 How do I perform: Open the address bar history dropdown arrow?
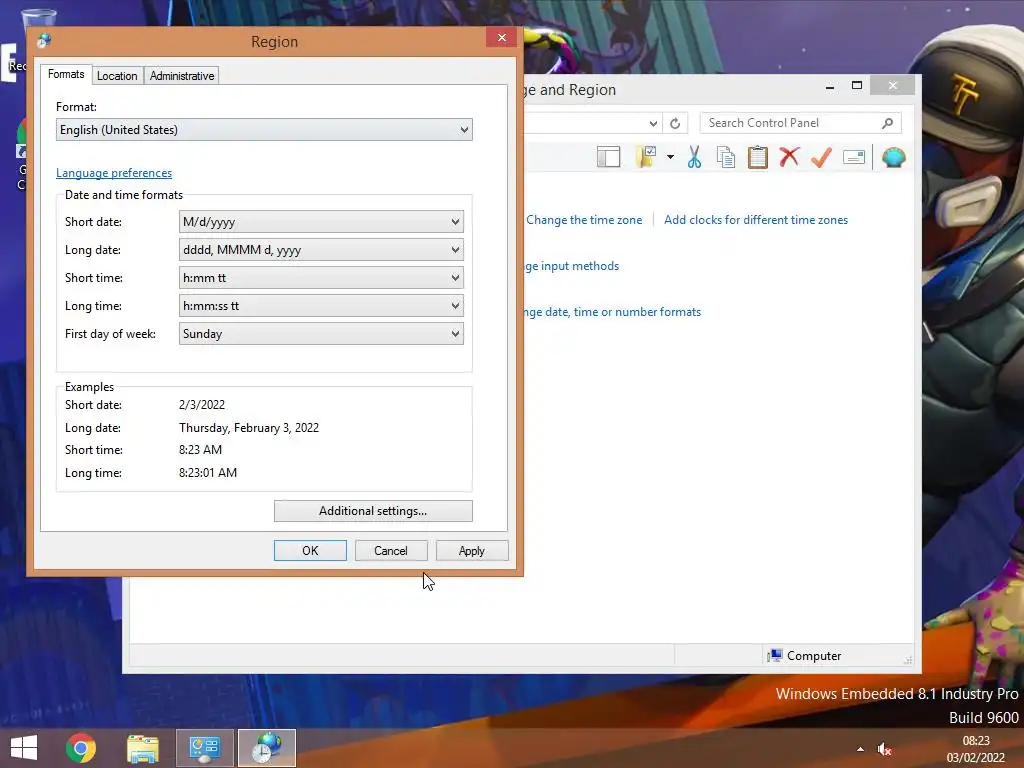(653, 123)
